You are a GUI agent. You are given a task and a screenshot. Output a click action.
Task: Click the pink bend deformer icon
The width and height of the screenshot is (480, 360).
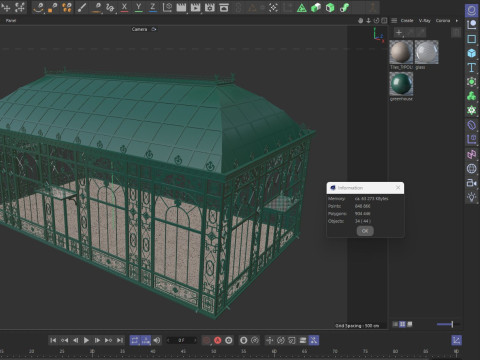click(471, 154)
